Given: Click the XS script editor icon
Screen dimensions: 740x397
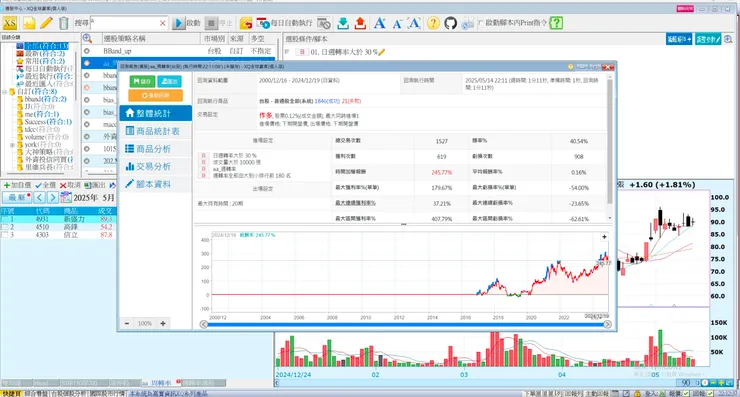Looking at the screenshot, I should 9,23.
